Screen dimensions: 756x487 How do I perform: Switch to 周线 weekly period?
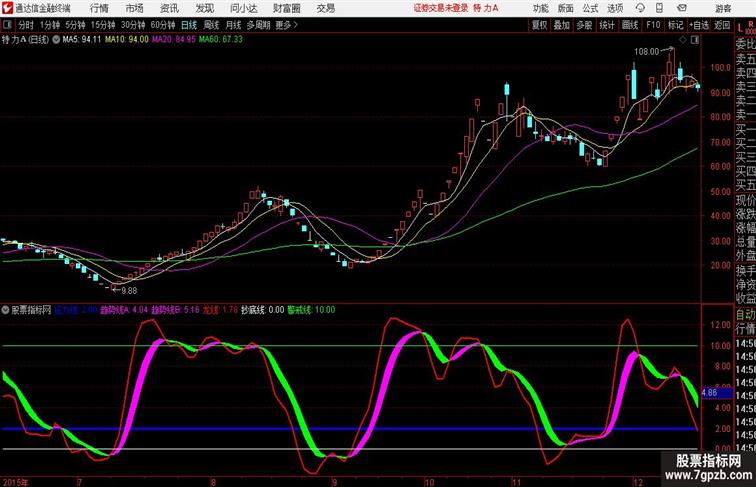tap(211, 25)
